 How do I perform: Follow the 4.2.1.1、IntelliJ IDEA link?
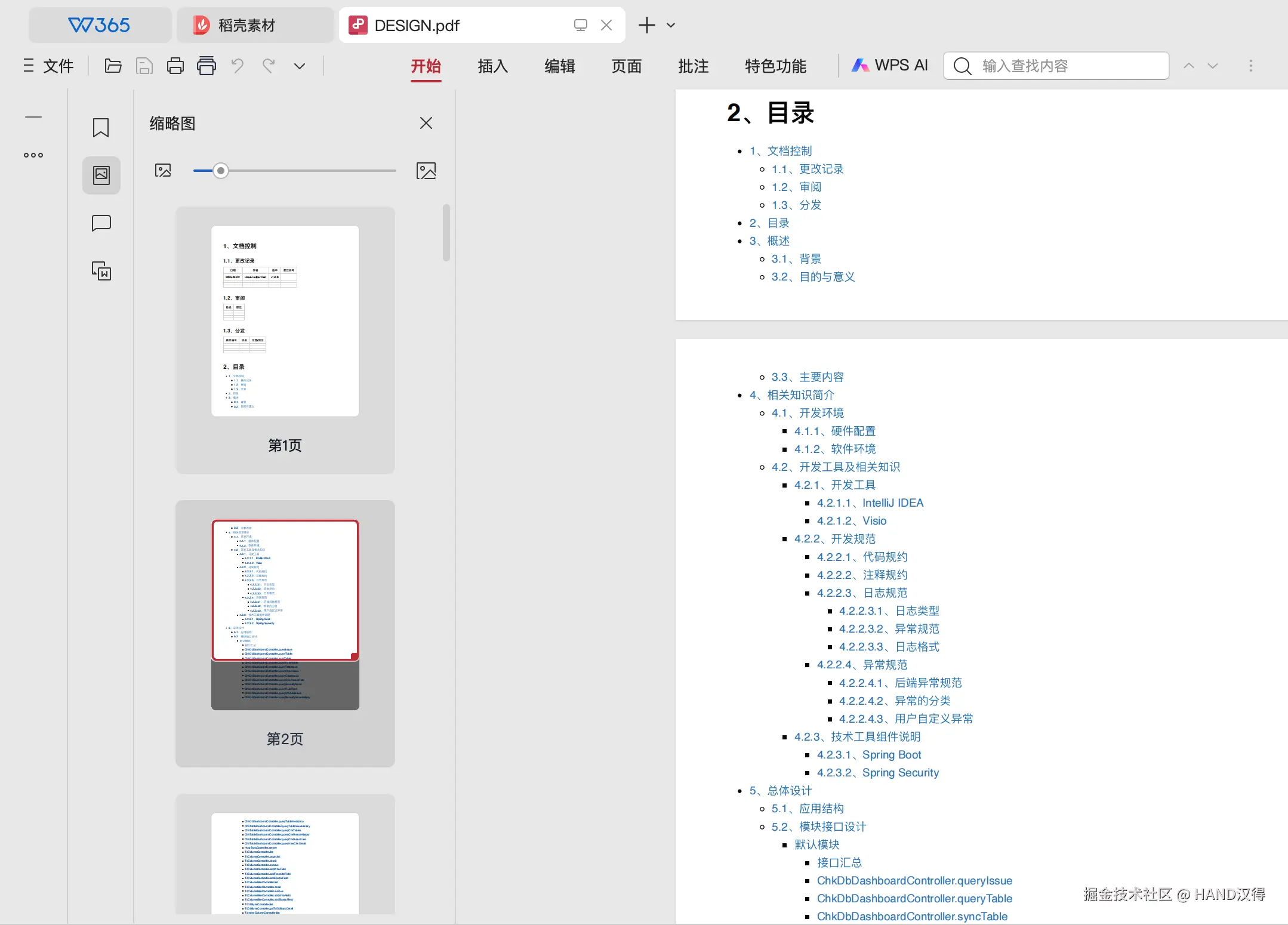870,502
